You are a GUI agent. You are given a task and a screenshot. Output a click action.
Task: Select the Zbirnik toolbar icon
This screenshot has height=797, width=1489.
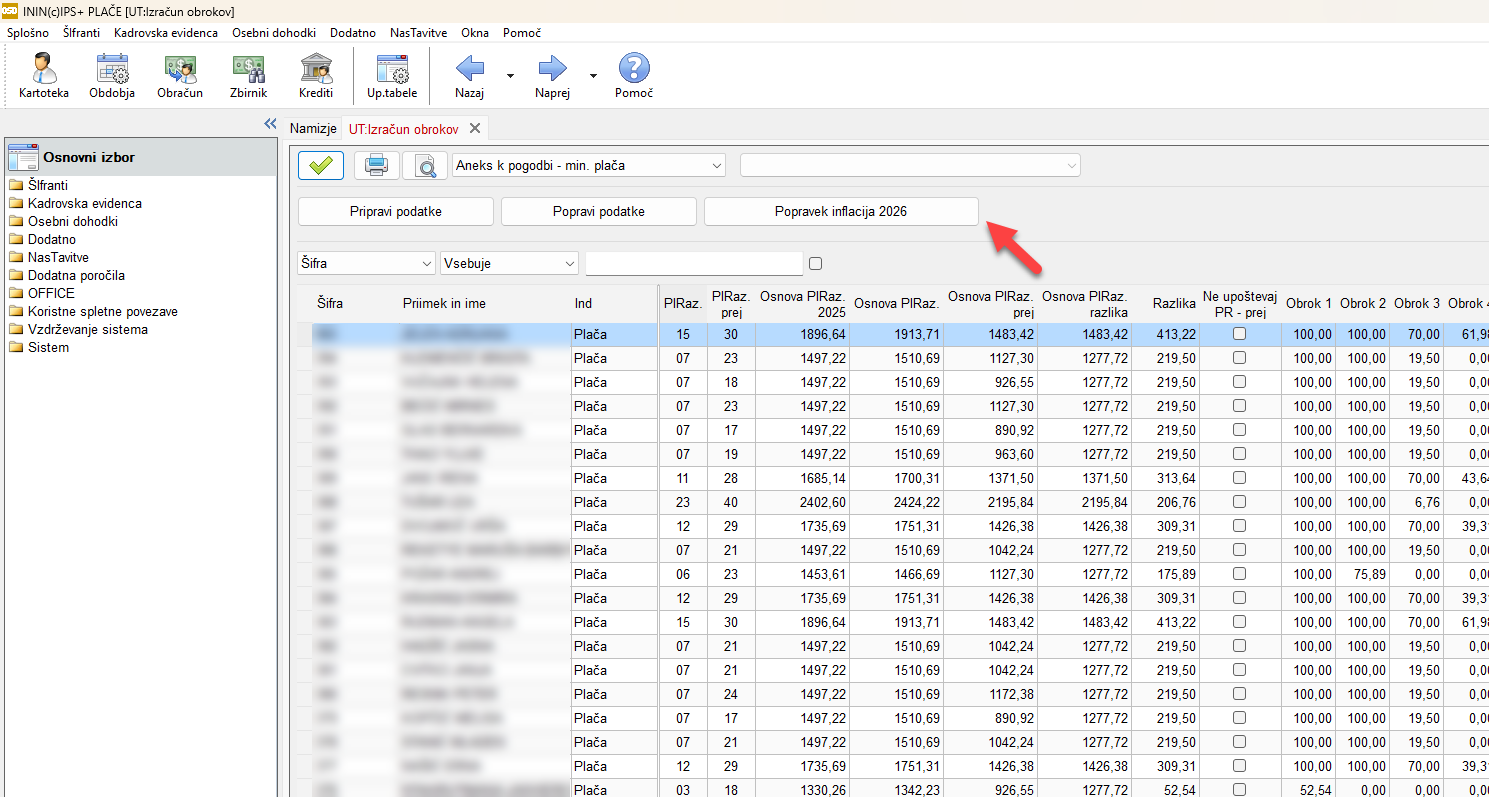click(248, 76)
